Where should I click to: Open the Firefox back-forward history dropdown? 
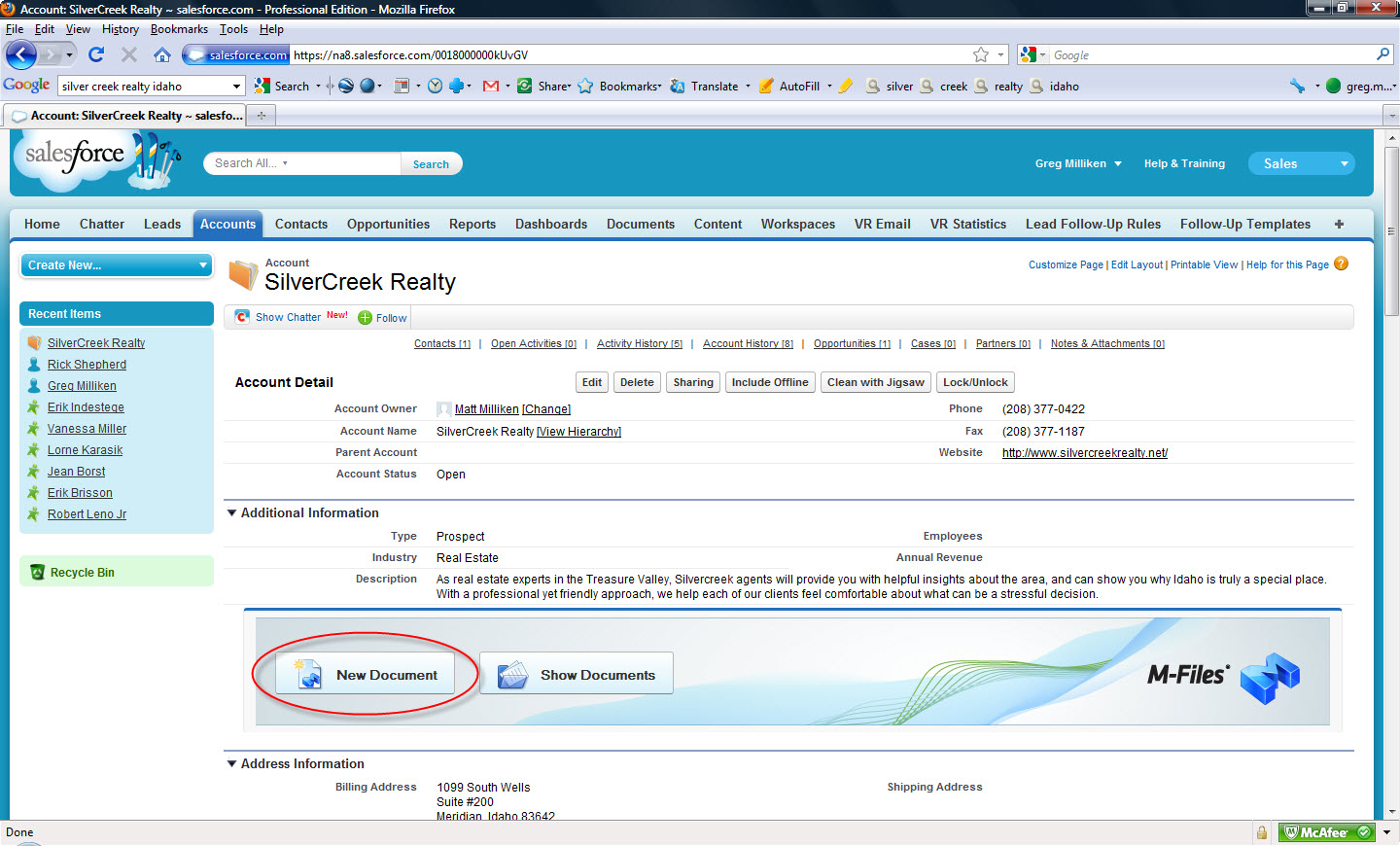pyautogui.click(x=69, y=54)
